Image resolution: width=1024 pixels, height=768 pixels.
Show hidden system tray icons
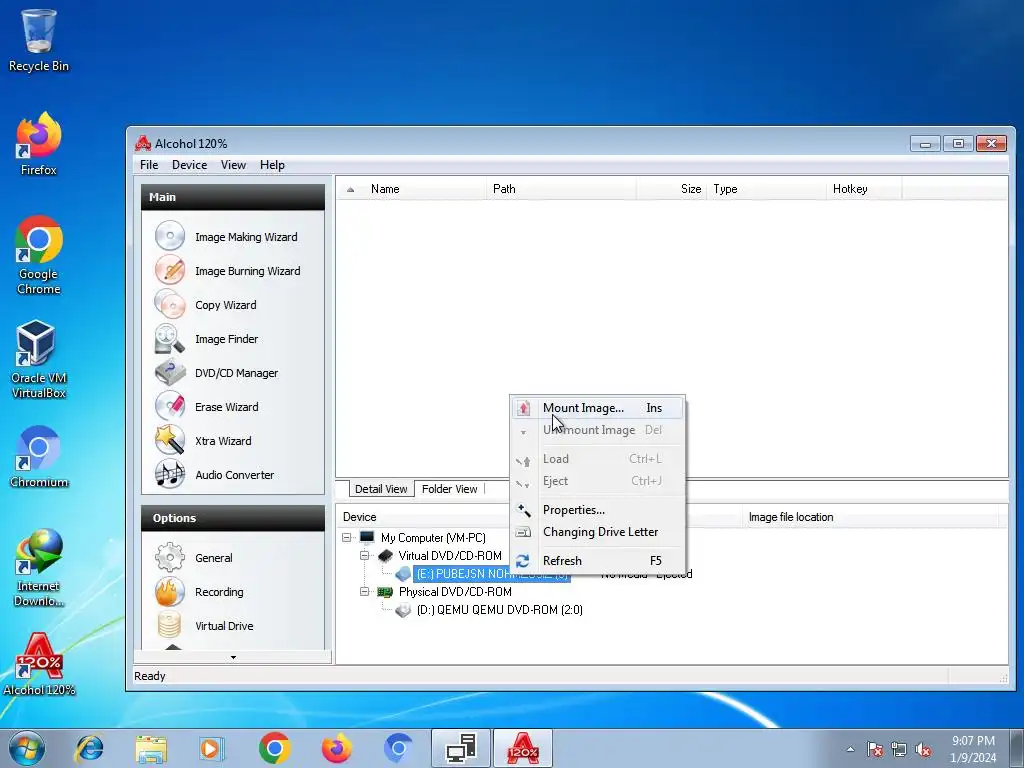point(850,749)
